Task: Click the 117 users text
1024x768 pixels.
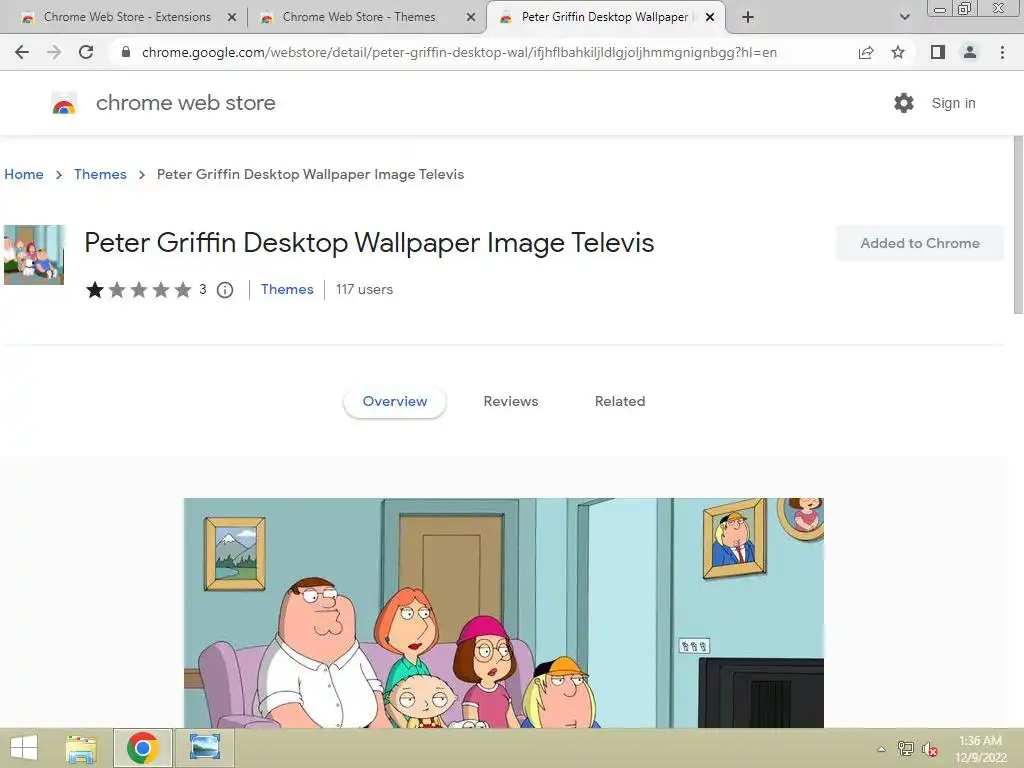Action: click(364, 289)
